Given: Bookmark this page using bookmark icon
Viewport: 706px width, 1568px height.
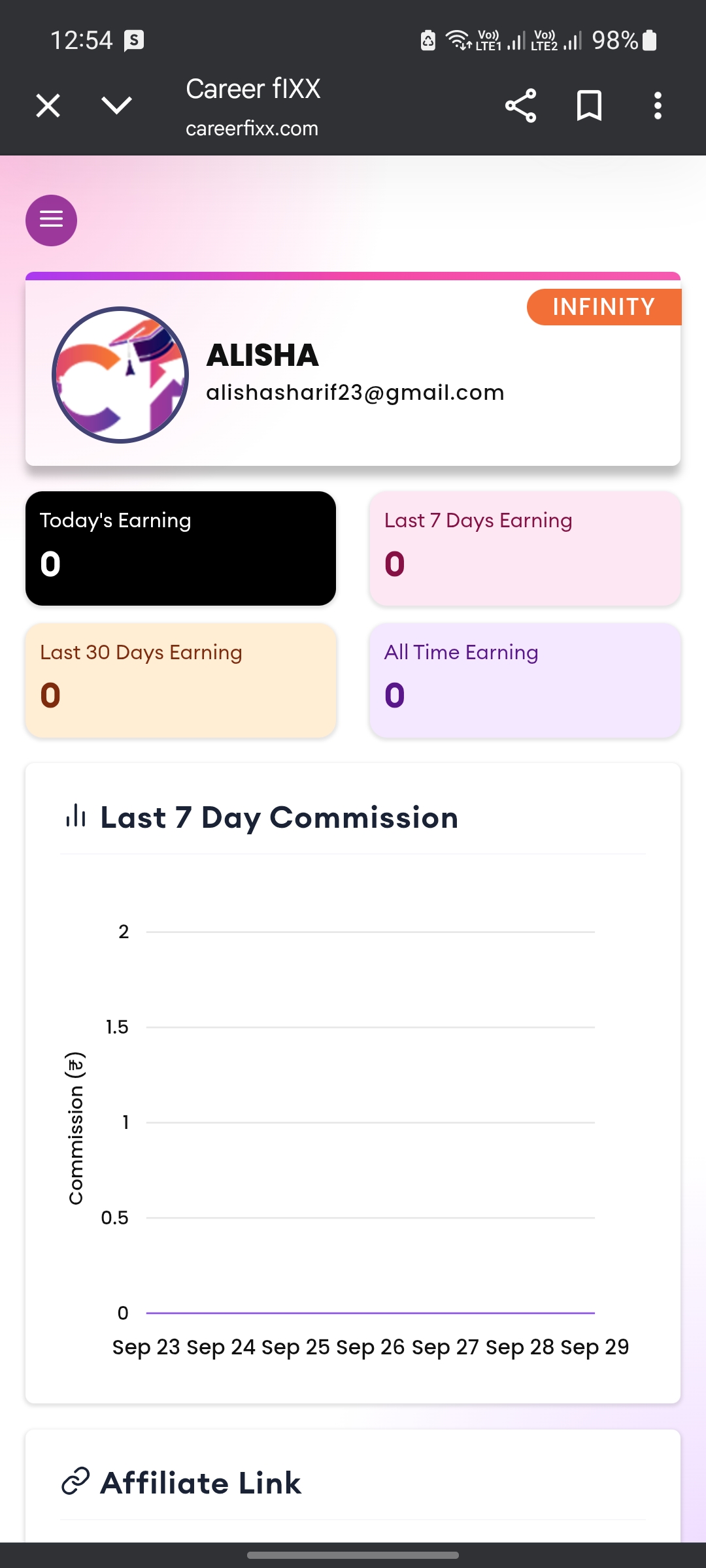Looking at the screenshot, I should (x=589, y=106).
